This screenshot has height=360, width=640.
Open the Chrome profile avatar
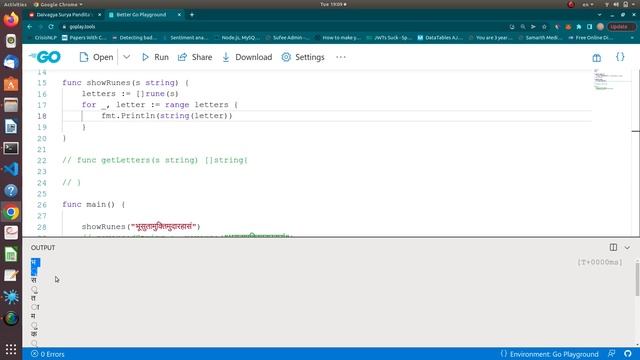(600, 27)
